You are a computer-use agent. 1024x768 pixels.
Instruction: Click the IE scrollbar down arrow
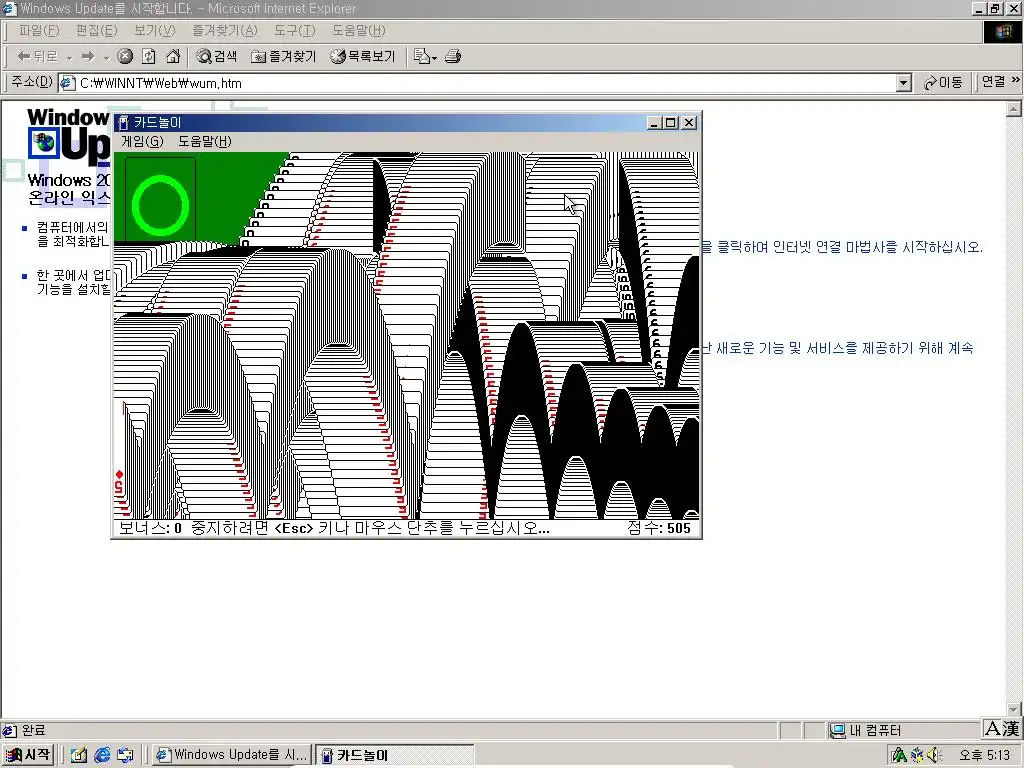(1014, 710)
